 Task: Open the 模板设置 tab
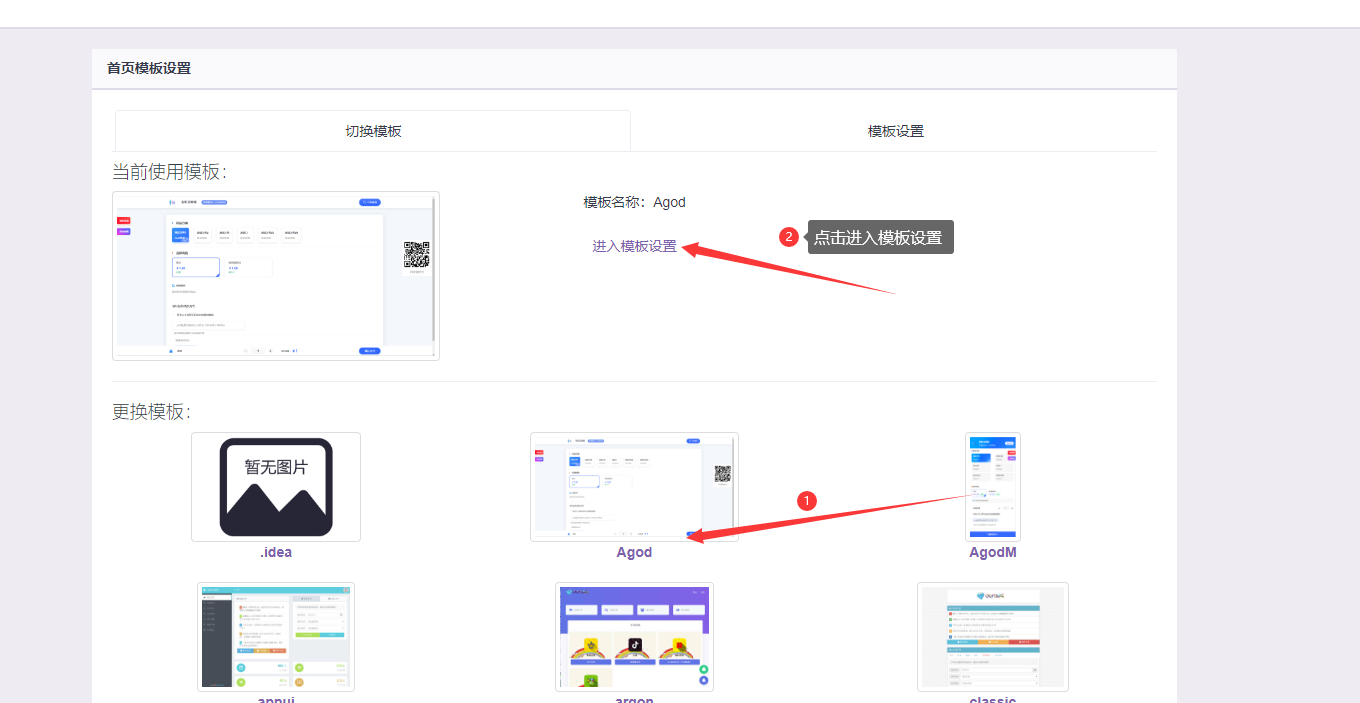point(895,131)
